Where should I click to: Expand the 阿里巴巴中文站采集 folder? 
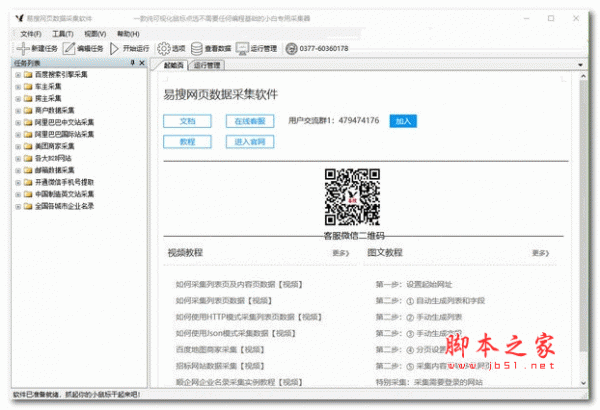click(18, 123)
